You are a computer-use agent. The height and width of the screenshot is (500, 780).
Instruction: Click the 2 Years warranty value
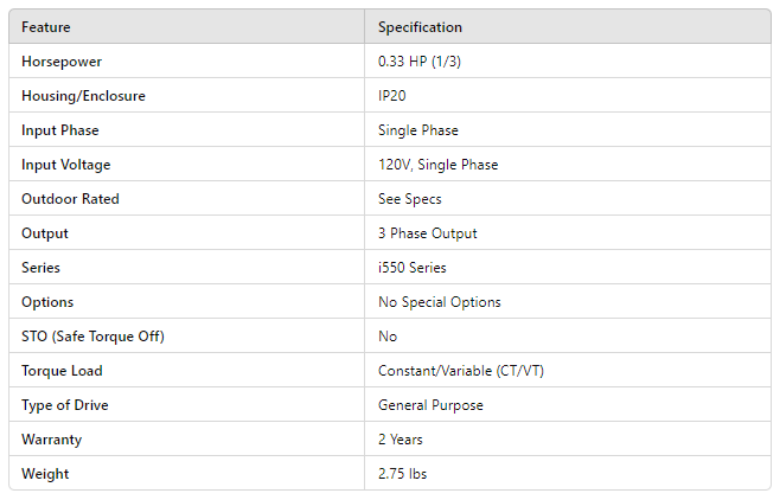(400, 439)
